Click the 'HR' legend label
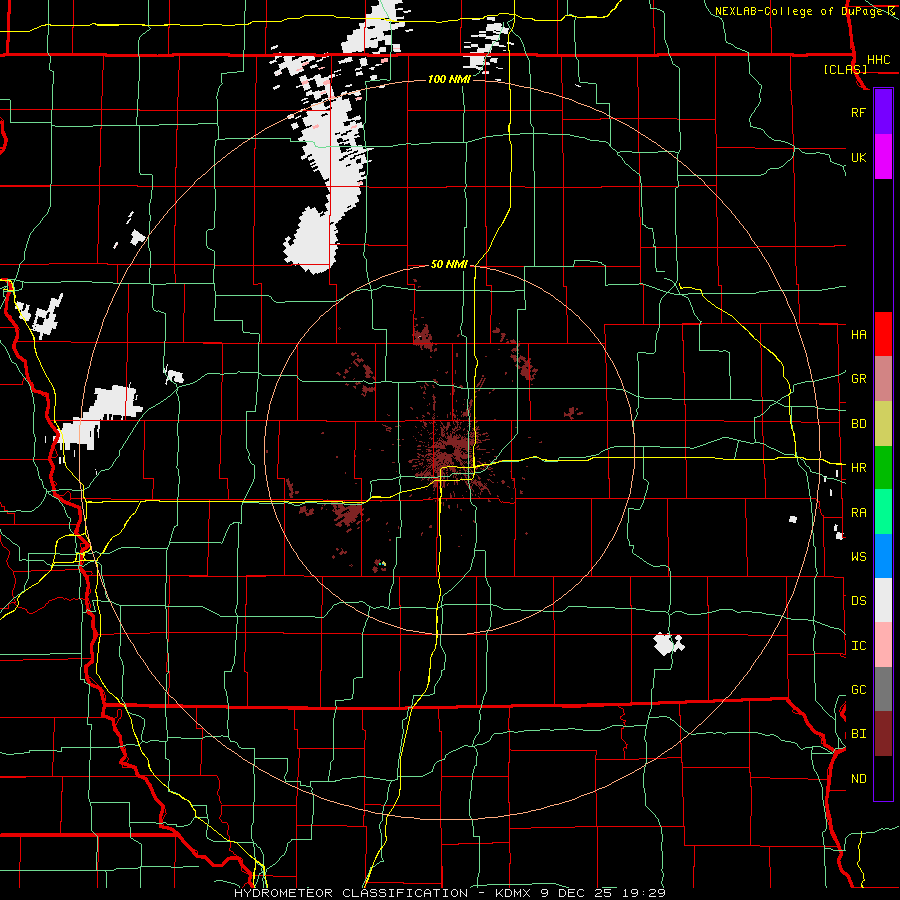Viewport: 900px width, 900px height. [858, 468]
